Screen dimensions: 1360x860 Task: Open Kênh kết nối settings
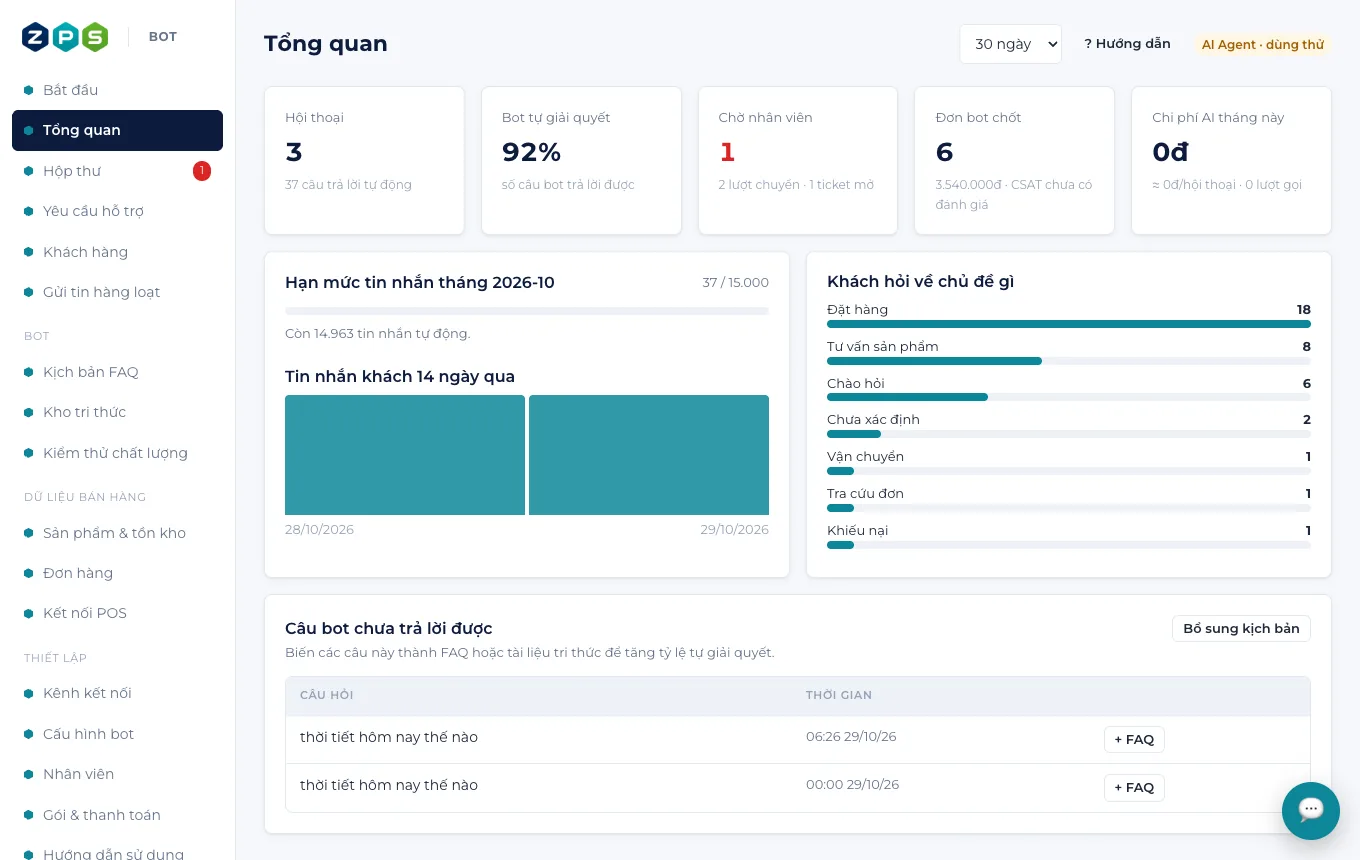pyautogui.click(x=117, y=693)
